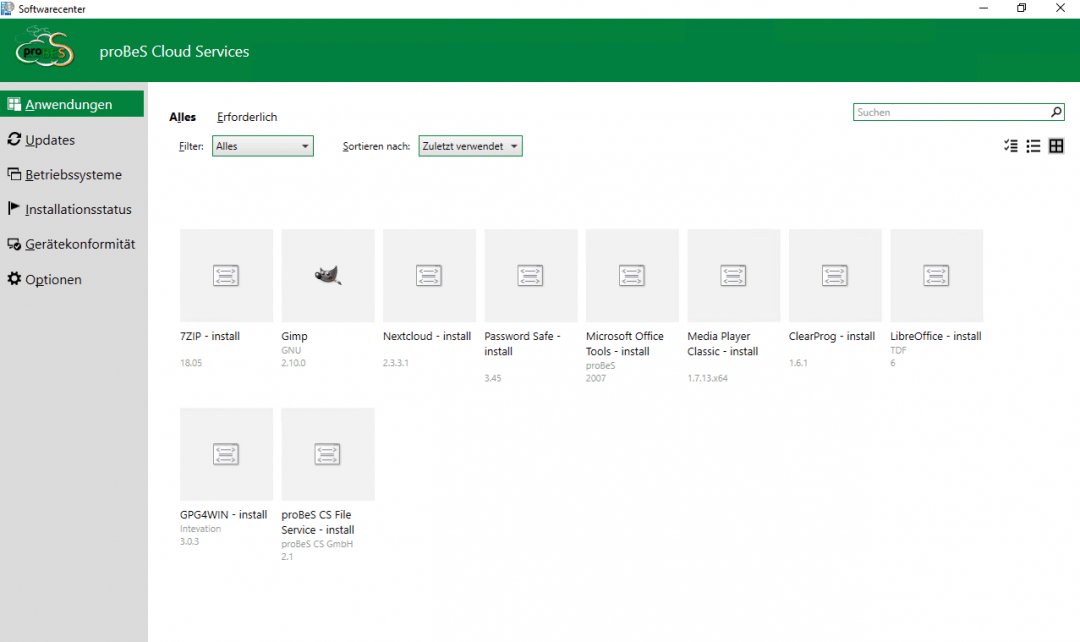Click the proBeS CS GmbH publisher text
The width and height of the screenshot is (1080, 642).
point(317,544)
